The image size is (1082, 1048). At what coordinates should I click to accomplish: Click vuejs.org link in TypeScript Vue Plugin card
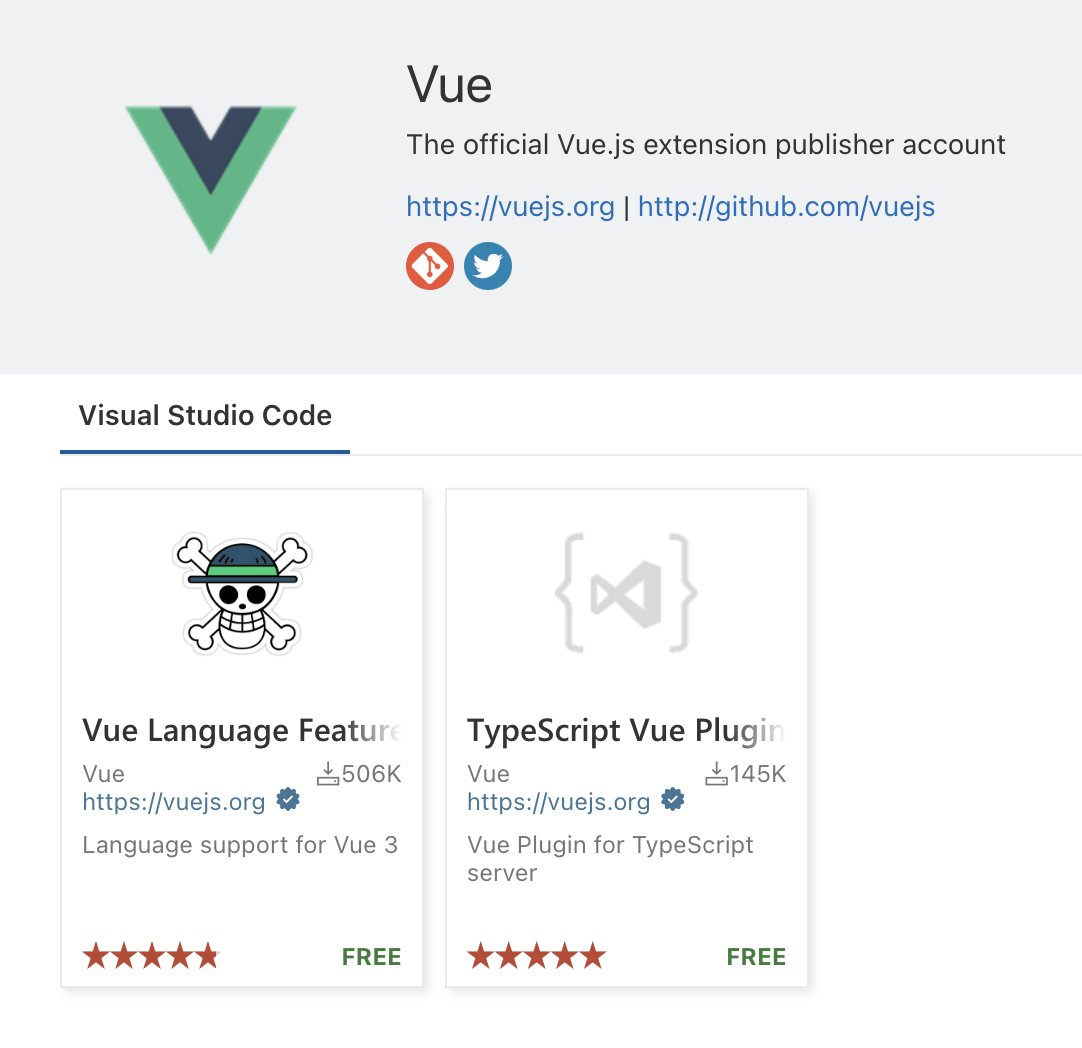point(559,802)
